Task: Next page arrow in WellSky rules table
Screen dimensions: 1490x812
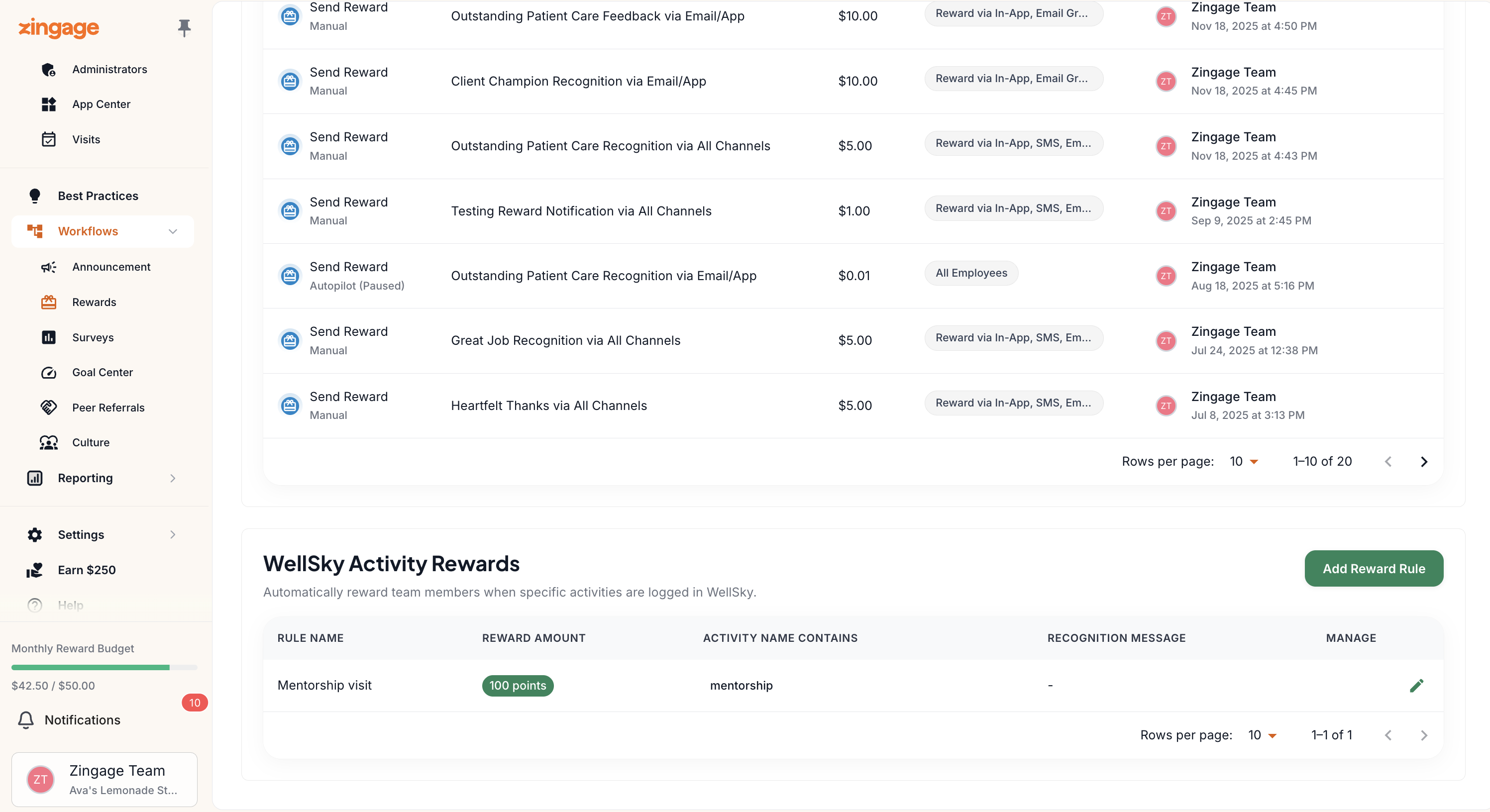Action: (x=1424, y=735)
